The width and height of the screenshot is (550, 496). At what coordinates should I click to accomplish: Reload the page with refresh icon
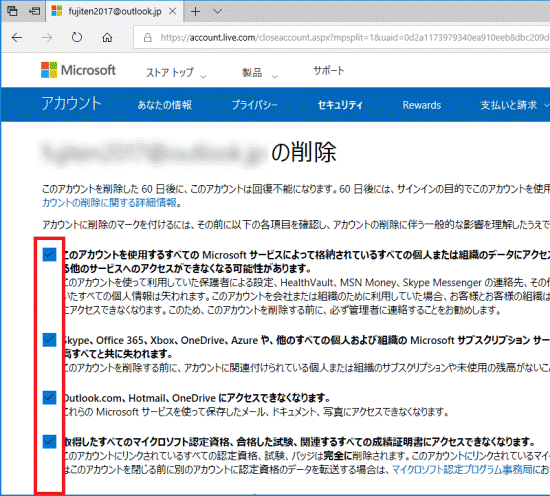coord(77,37)
